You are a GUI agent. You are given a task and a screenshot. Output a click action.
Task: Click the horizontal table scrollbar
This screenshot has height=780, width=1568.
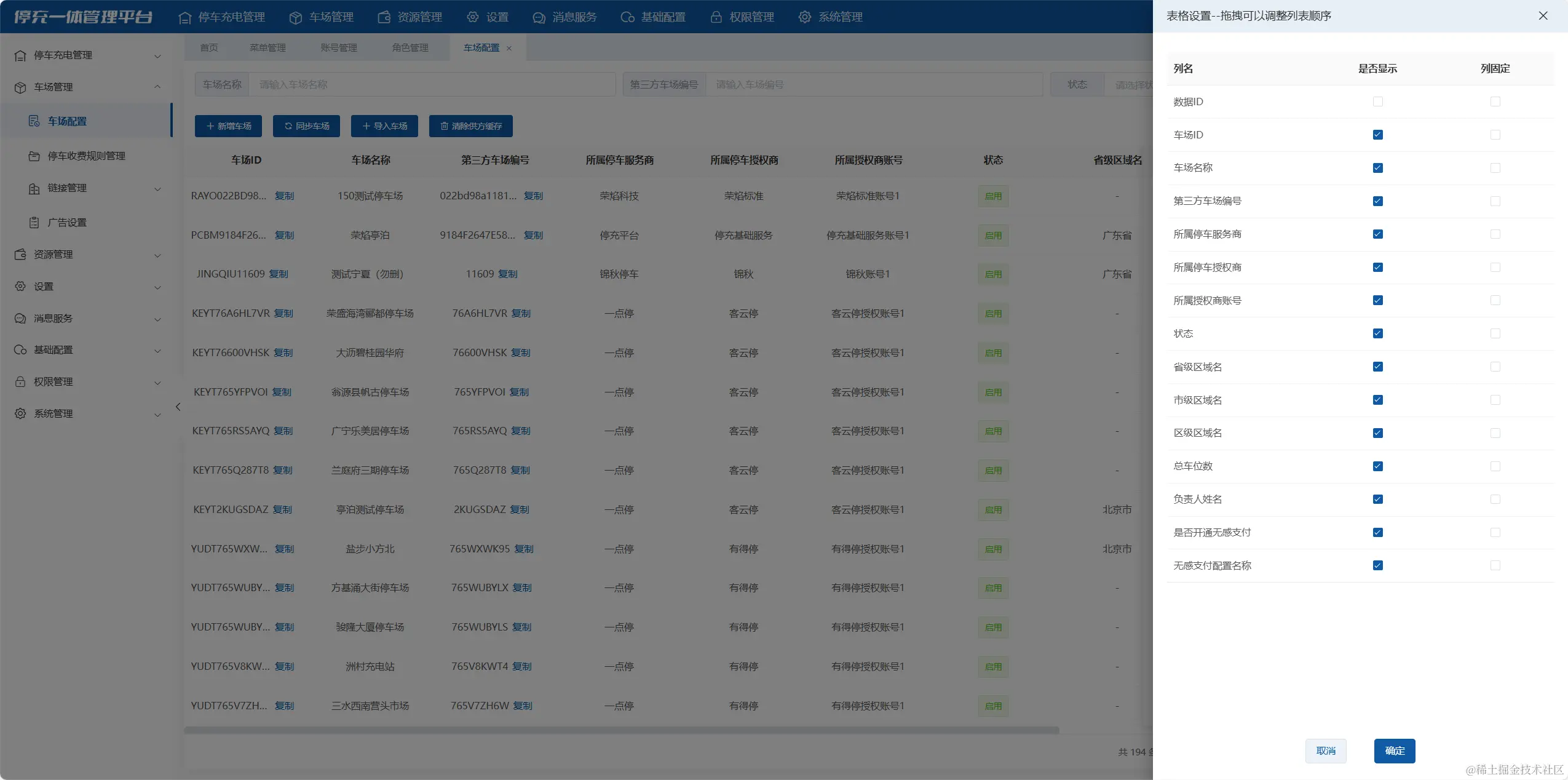621,730
